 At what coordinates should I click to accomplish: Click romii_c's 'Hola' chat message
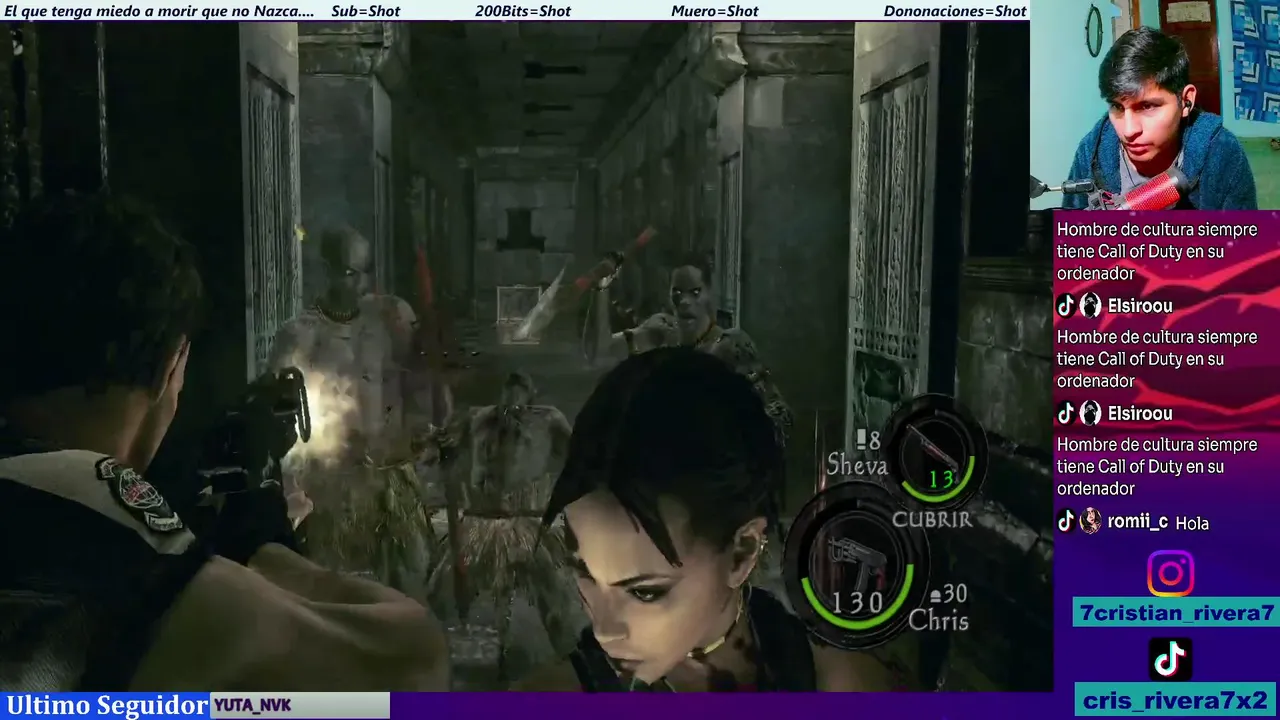point(1192,523)
